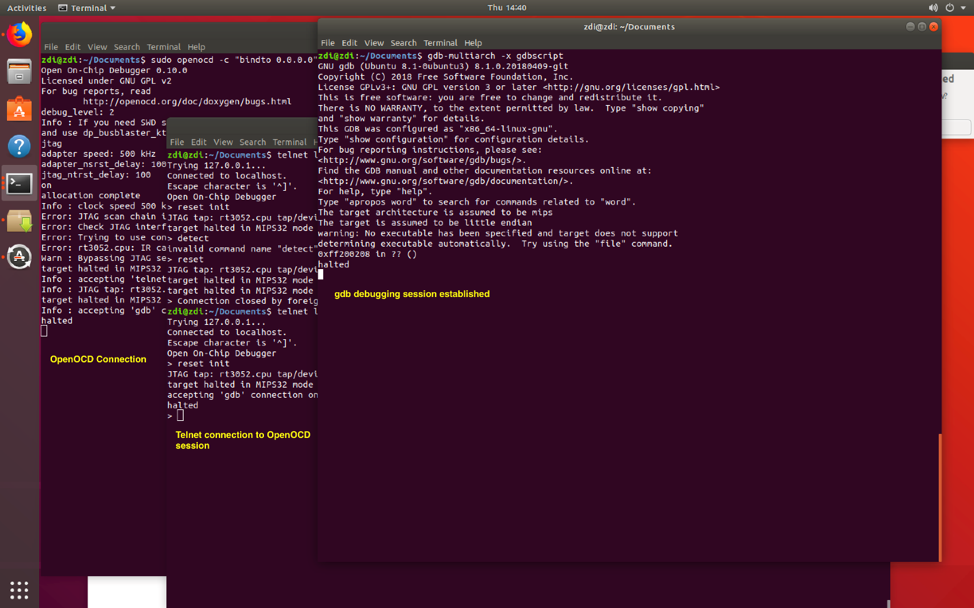Open View menu in telnet terminal window

[223, 142]
